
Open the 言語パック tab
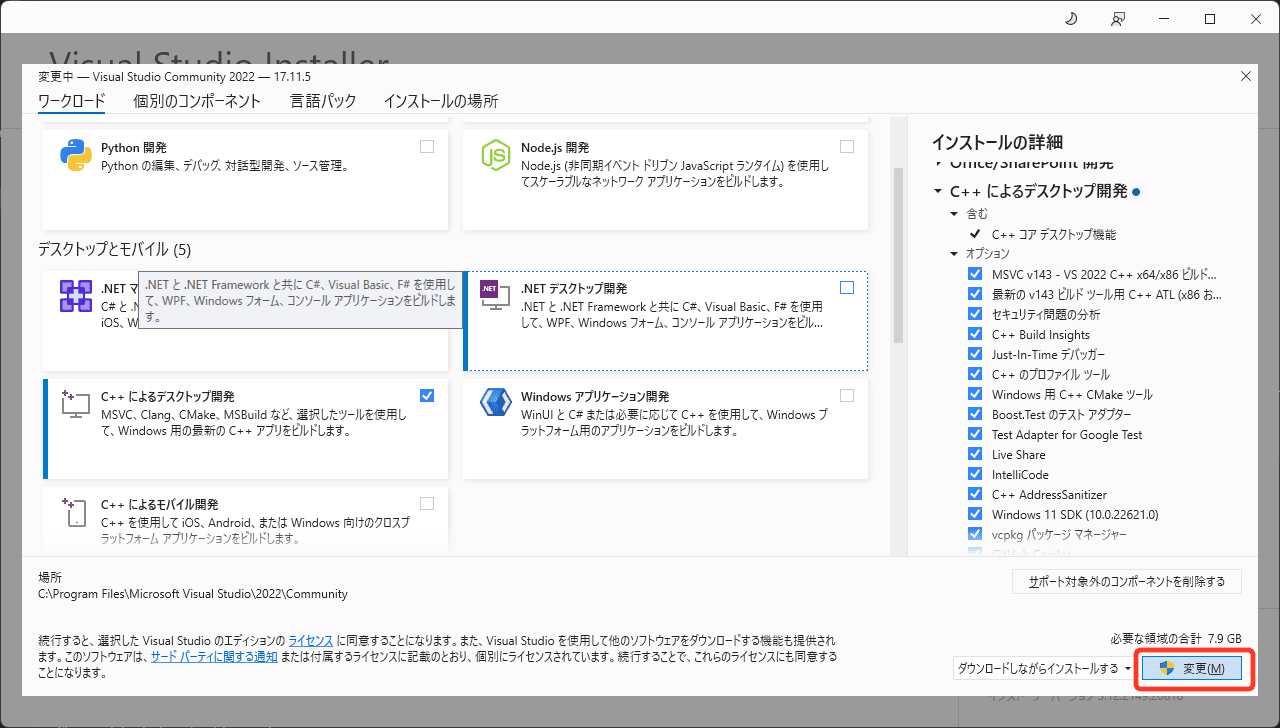click(x=322, y=101)
